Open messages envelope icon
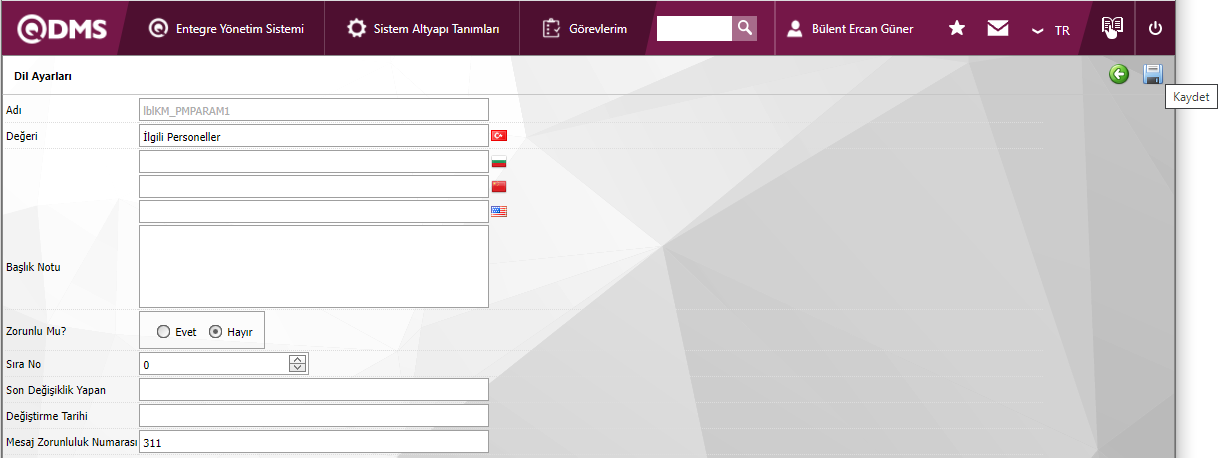Viewport: 1221px width, 458px height. (x=997, y=28)
